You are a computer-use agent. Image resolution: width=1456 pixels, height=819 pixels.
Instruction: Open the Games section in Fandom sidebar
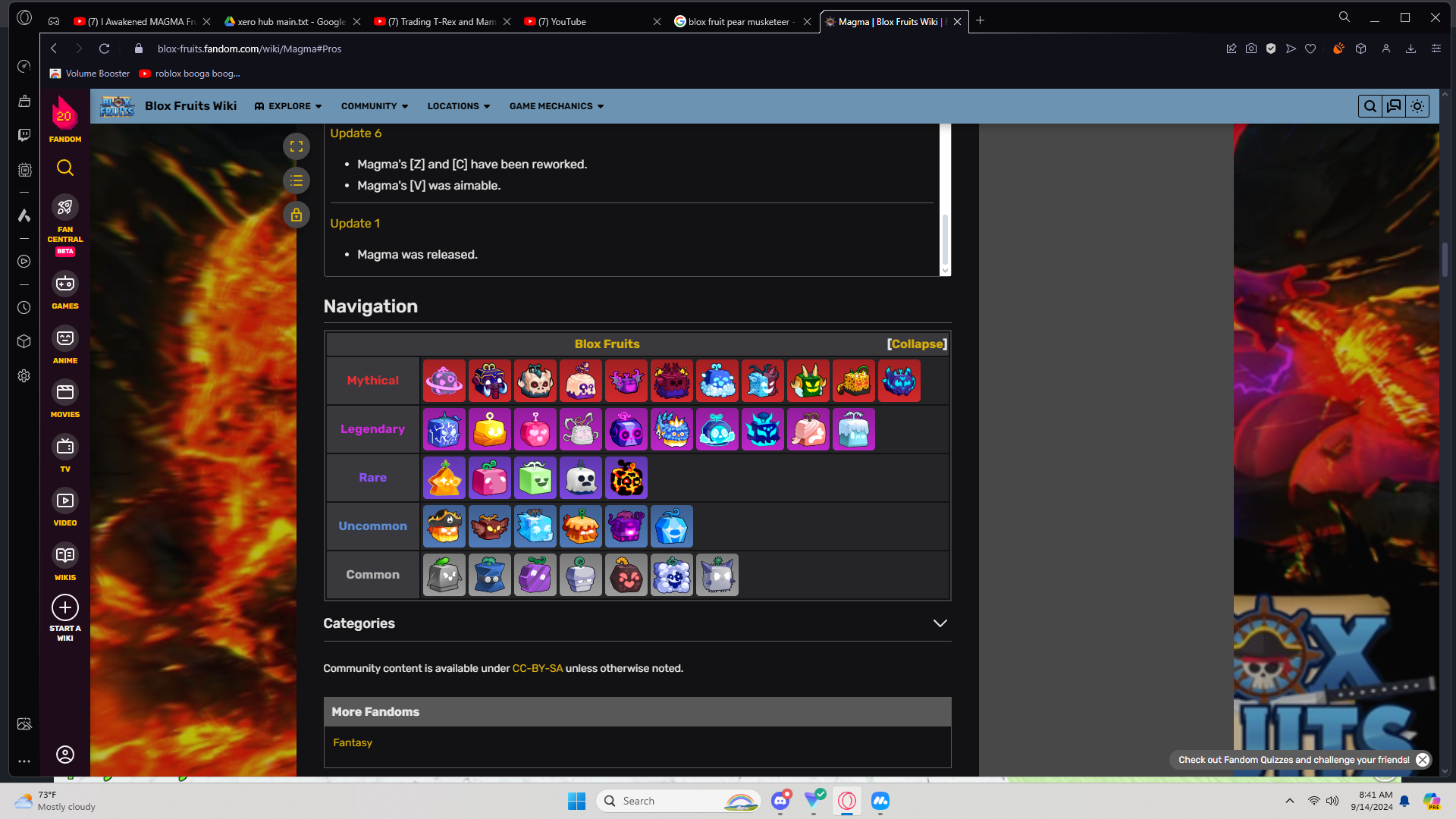coord(65,291)
